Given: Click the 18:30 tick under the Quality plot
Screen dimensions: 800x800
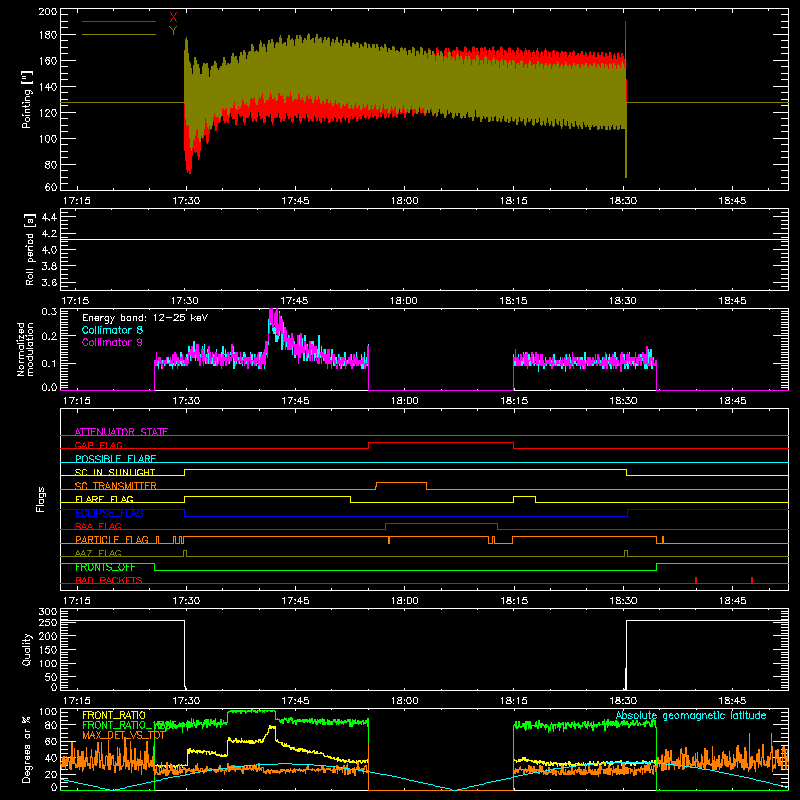Looking at the screenshot, I should (623, 701).
